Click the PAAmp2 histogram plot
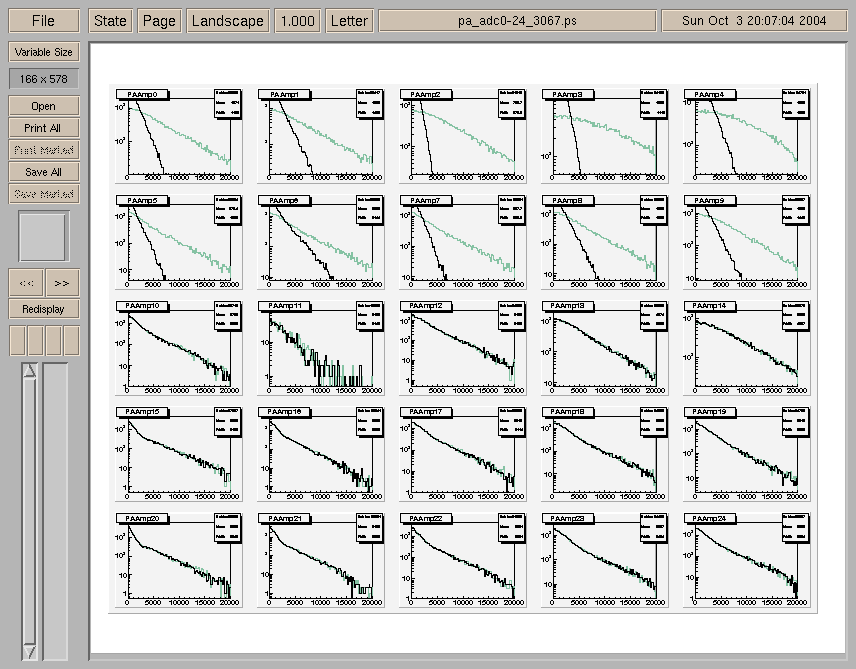This screenshot has width=856, height=669. pyautogui.click(x=463, y=135)
